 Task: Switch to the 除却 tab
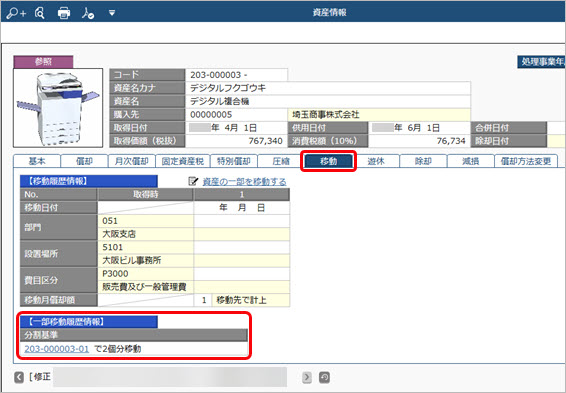pos(423,161)
